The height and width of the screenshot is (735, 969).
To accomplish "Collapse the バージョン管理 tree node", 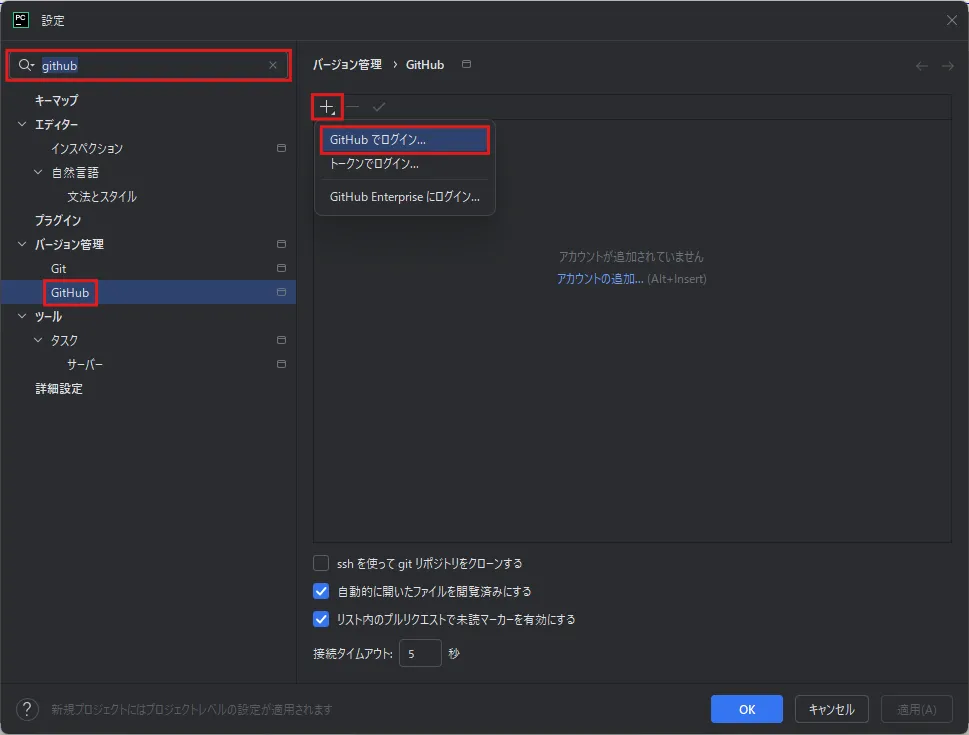I will pyautogui.click(x=22, y=244).
